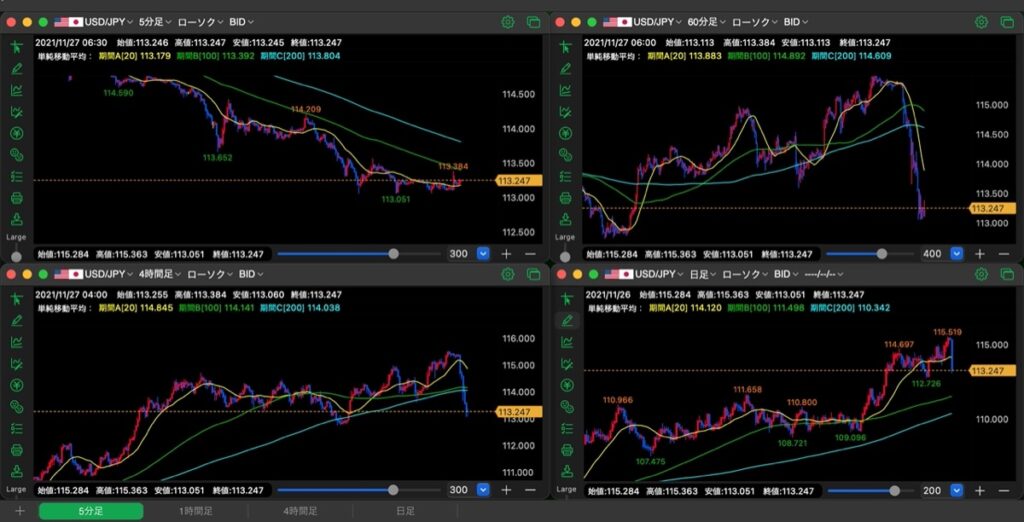Click chart with slash icon in 60分足 window
Image resolution: width=1024 pixels, height=522 pixels.
[x=566, y=112]
